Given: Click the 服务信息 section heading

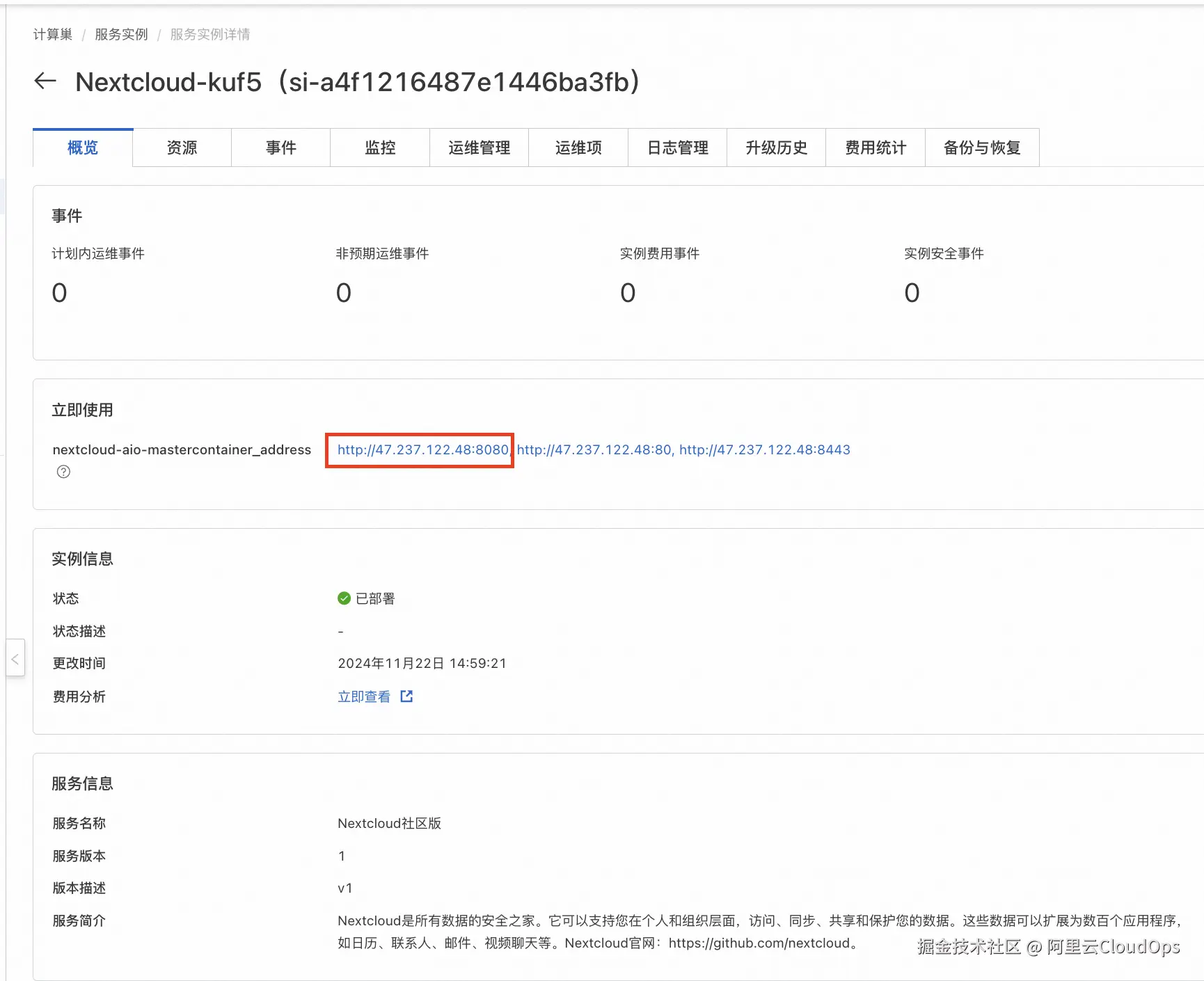Looking at the screenshot, I should point(82,783).
